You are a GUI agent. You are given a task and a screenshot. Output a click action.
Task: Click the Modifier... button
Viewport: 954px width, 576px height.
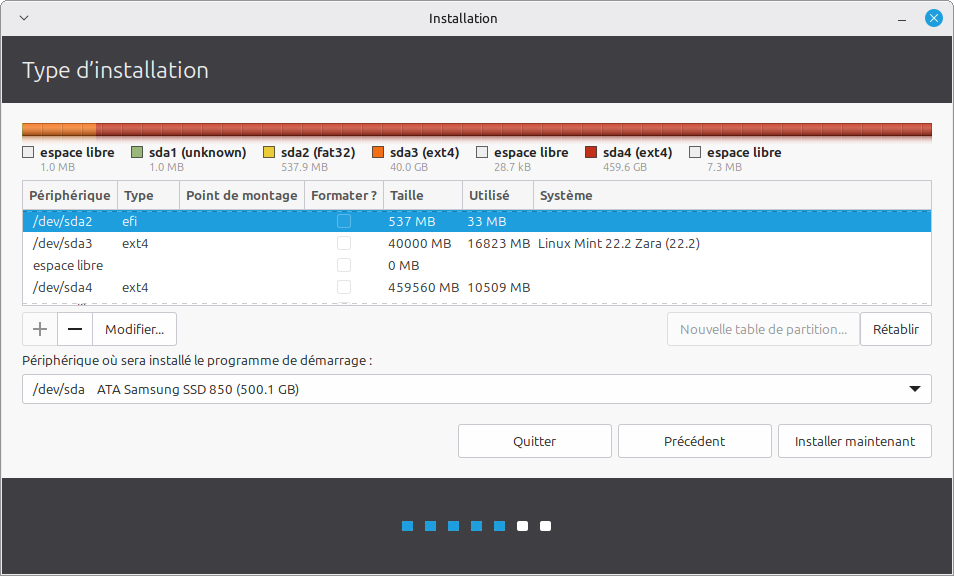[x=135, y=329]
